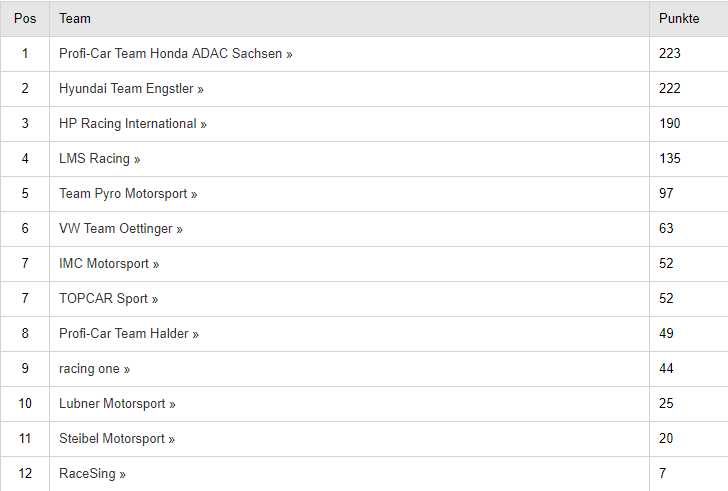
Task: Open Profi-Car Team Honda ADAC Sachsen link
Action: tap(176, 54)
